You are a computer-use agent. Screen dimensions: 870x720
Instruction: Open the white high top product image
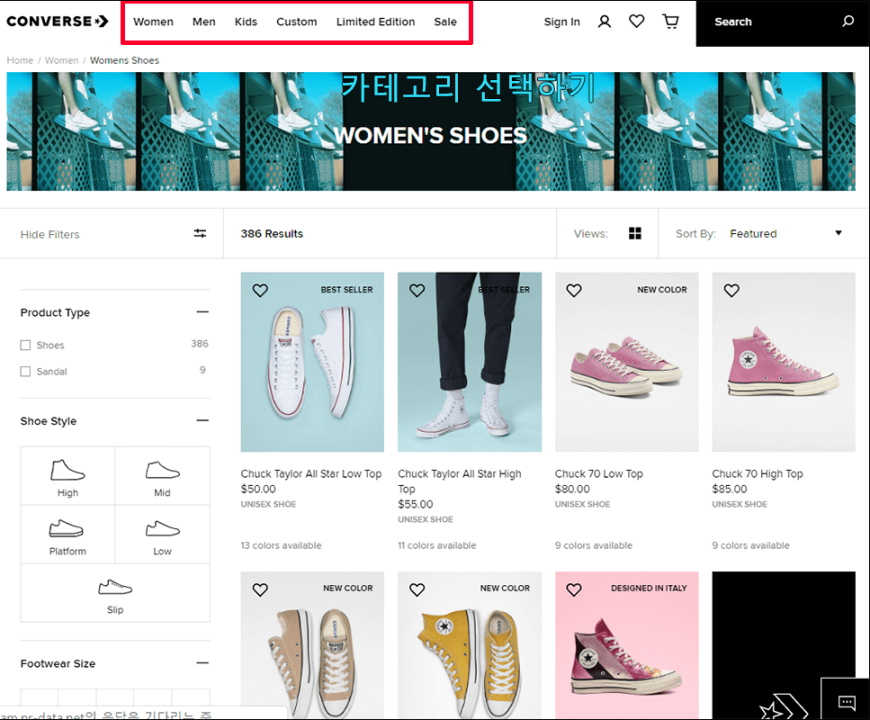coord(469,362)
